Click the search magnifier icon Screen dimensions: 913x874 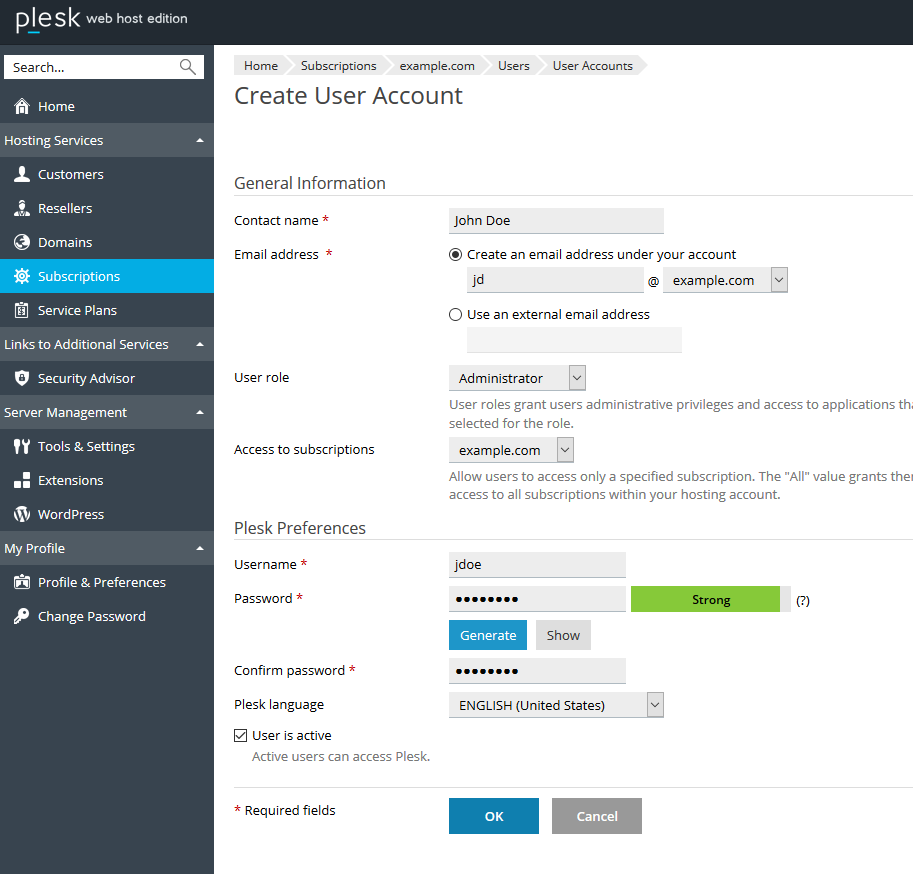(x=188, y=67)
